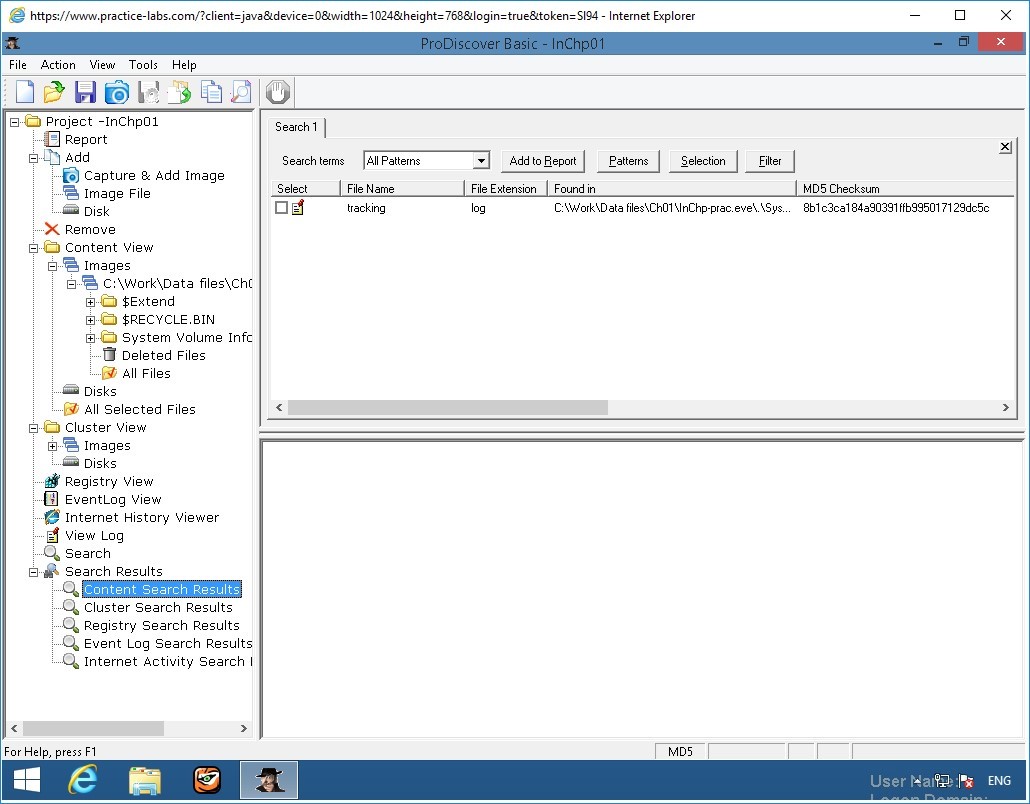Collapse the Search Results node
This screenshot has height=804, width=1030.
click(x=34, y=572)
